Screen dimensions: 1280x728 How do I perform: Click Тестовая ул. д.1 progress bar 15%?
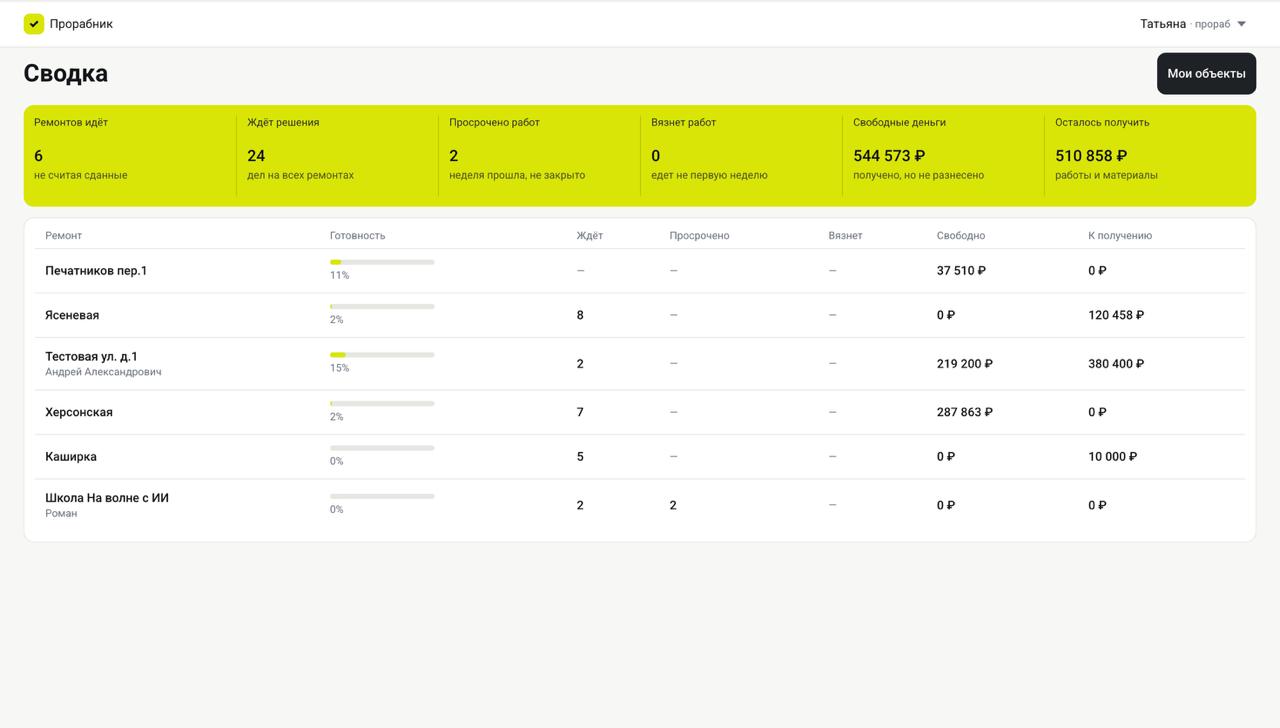(x=382, y=355)
